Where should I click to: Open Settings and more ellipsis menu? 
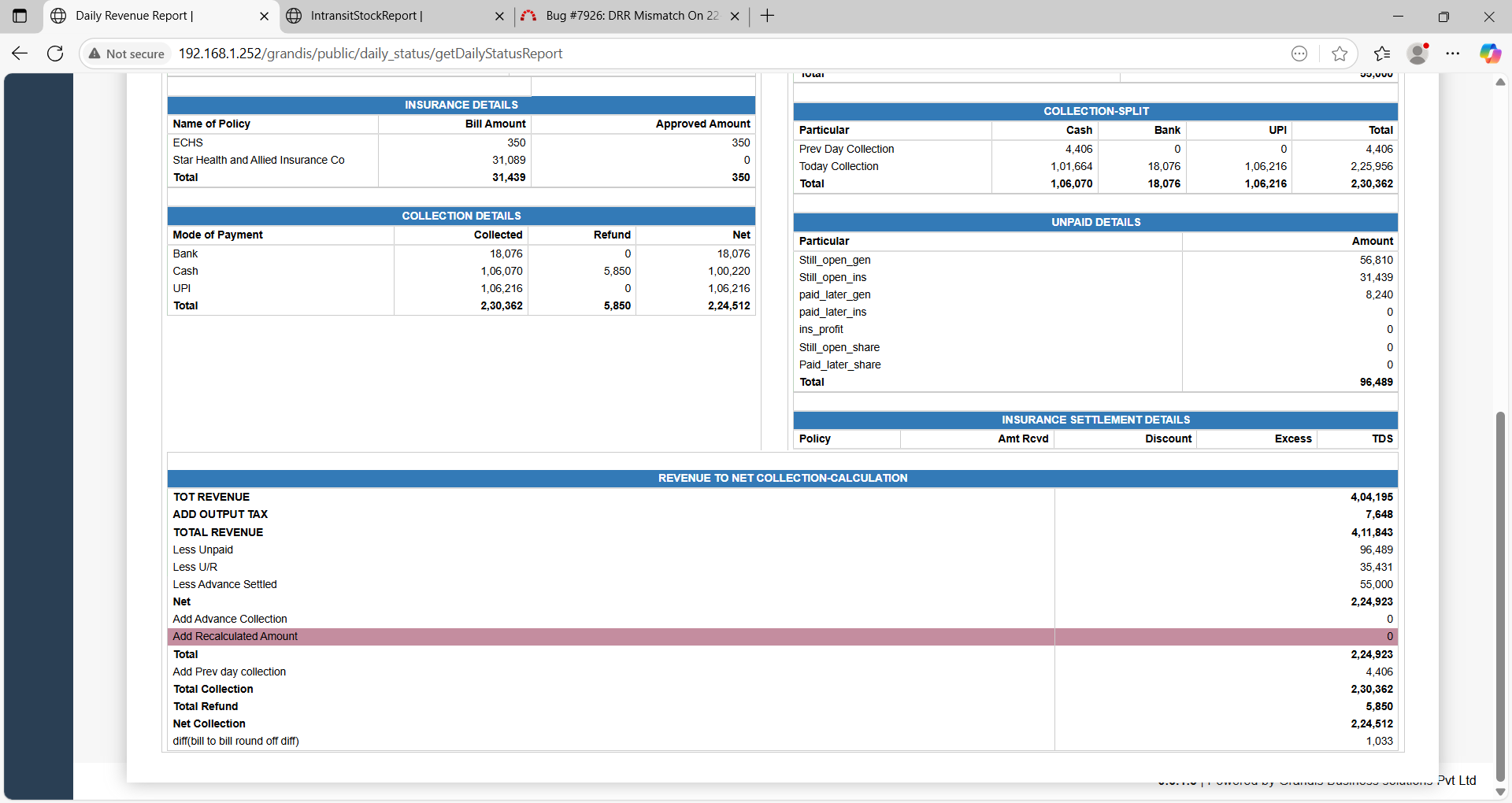tap(1453, 54)
